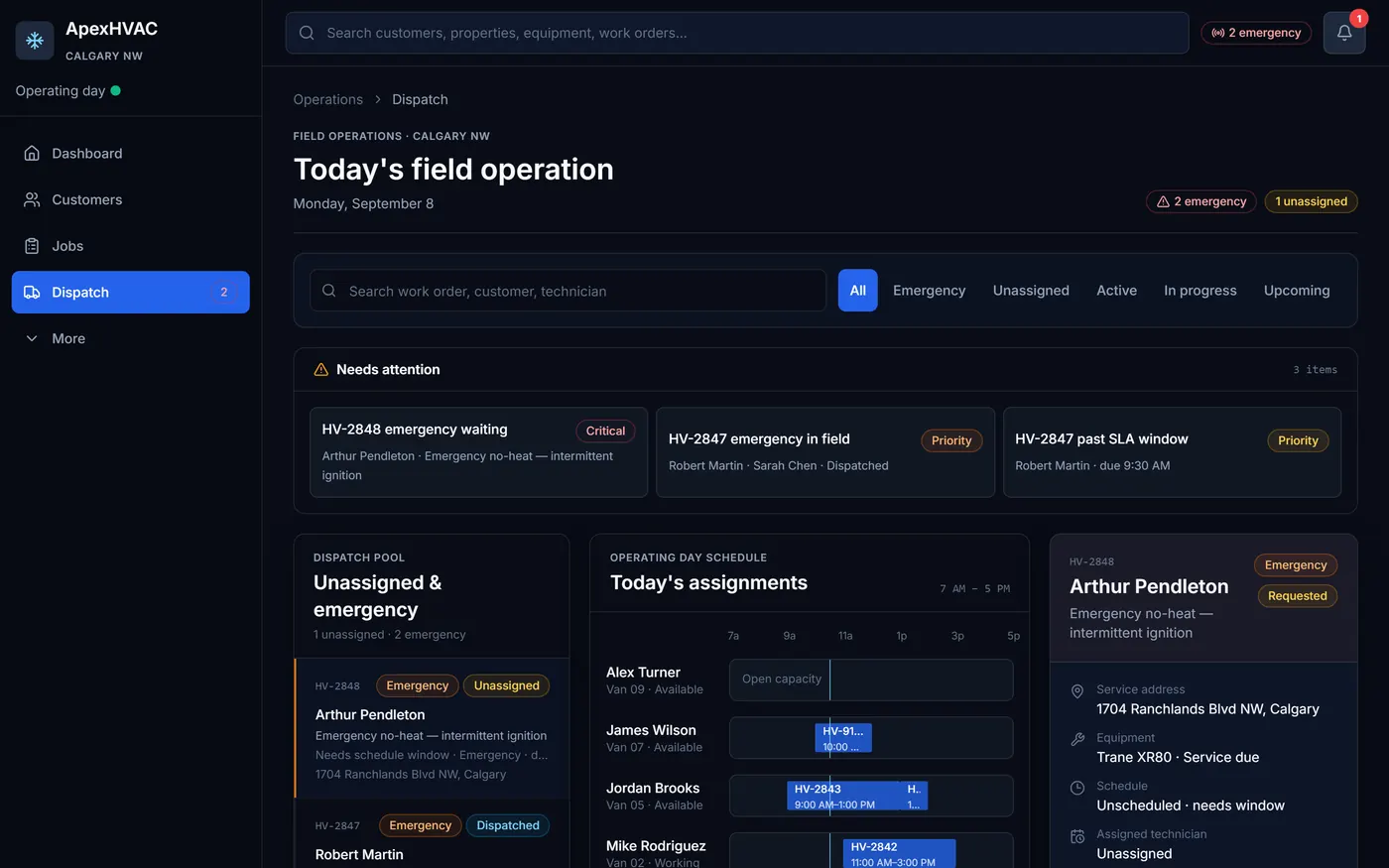Click the Assigned technician calendar icon

(1077, 836)
